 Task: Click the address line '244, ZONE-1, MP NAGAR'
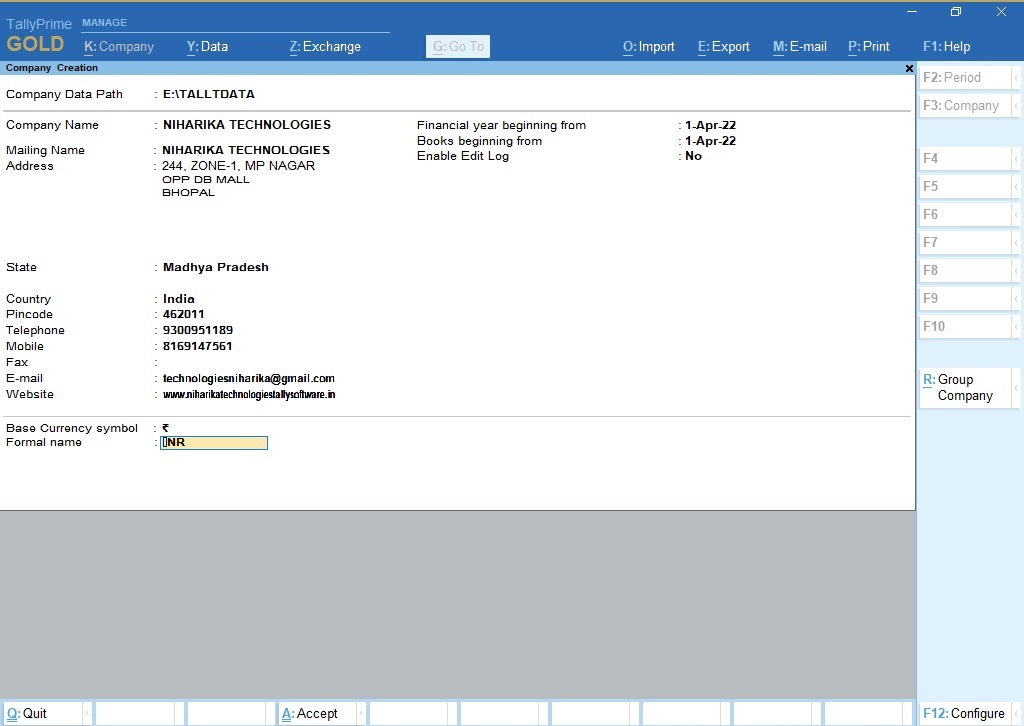click(238, 166)
